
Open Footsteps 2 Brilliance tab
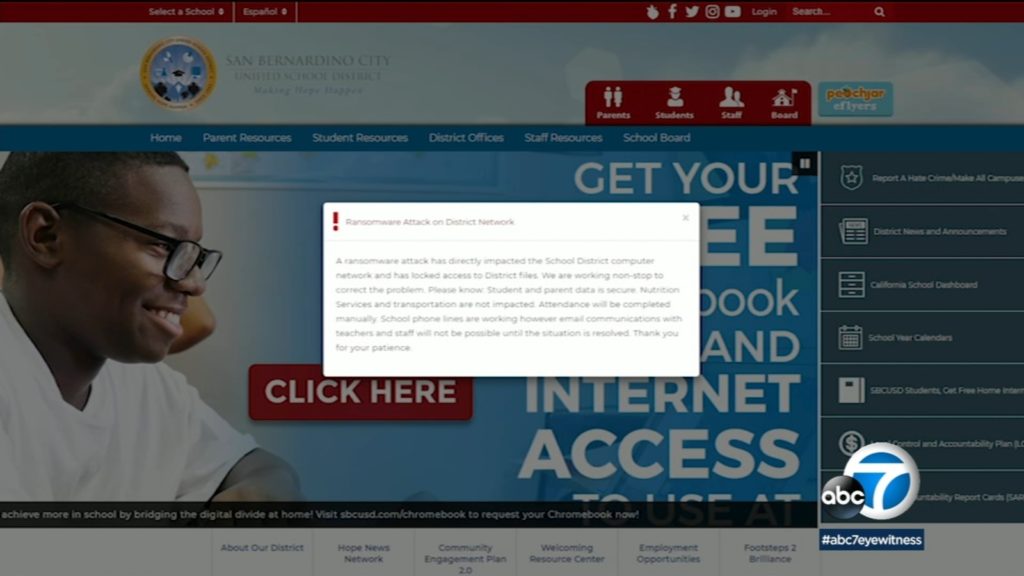point(770,553)
